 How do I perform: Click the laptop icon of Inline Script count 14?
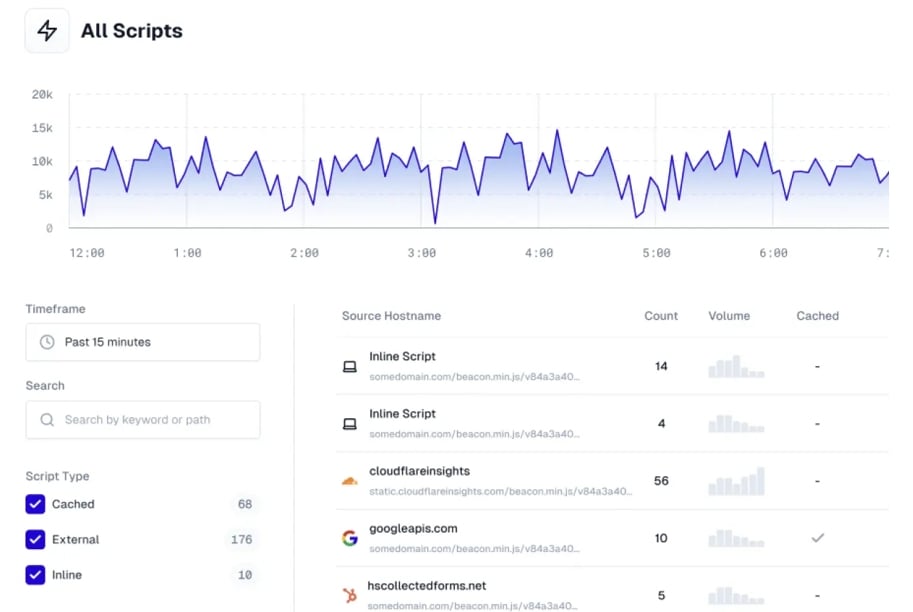349,367
